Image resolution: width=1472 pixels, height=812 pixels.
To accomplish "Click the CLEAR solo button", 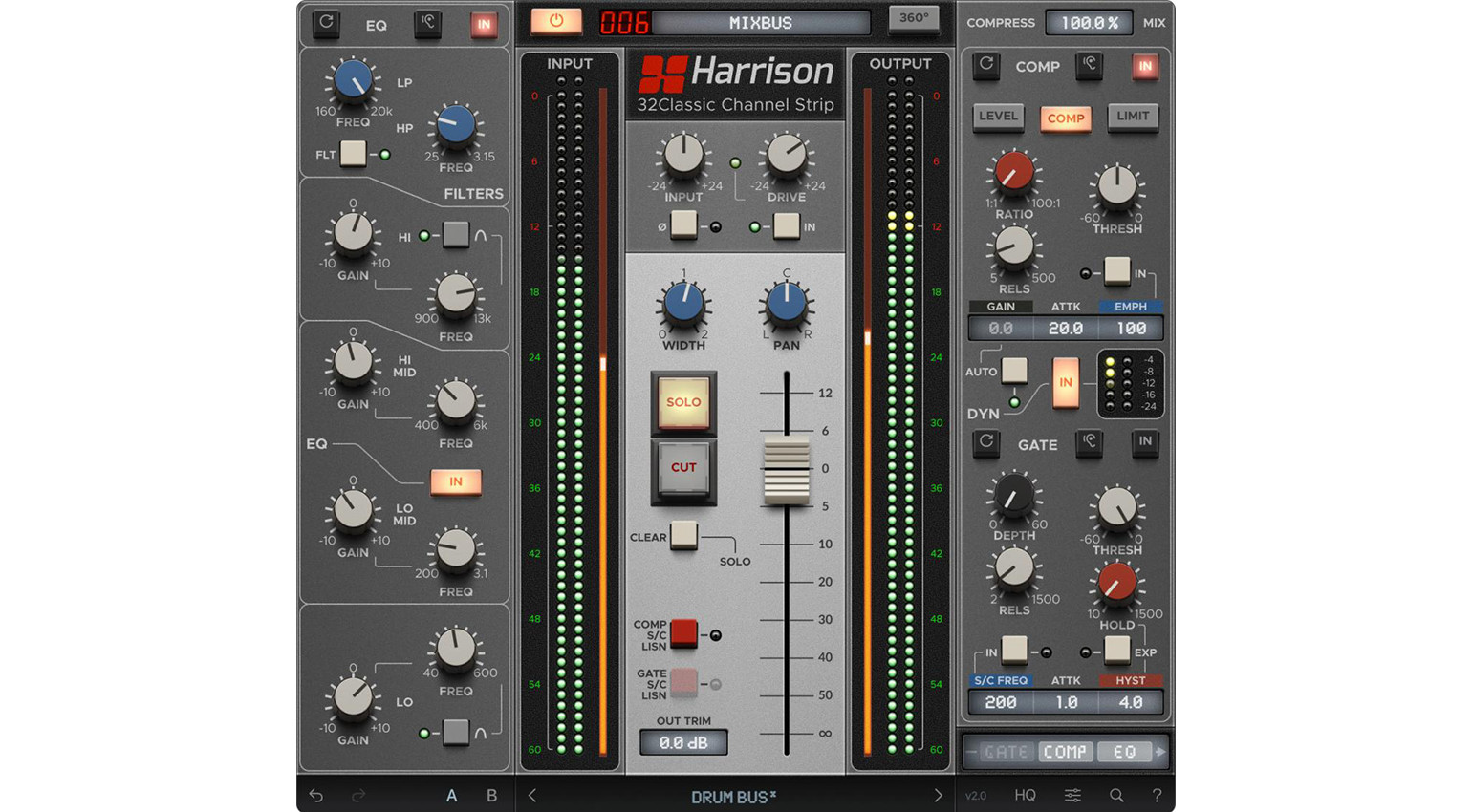I will coord(683,535).
